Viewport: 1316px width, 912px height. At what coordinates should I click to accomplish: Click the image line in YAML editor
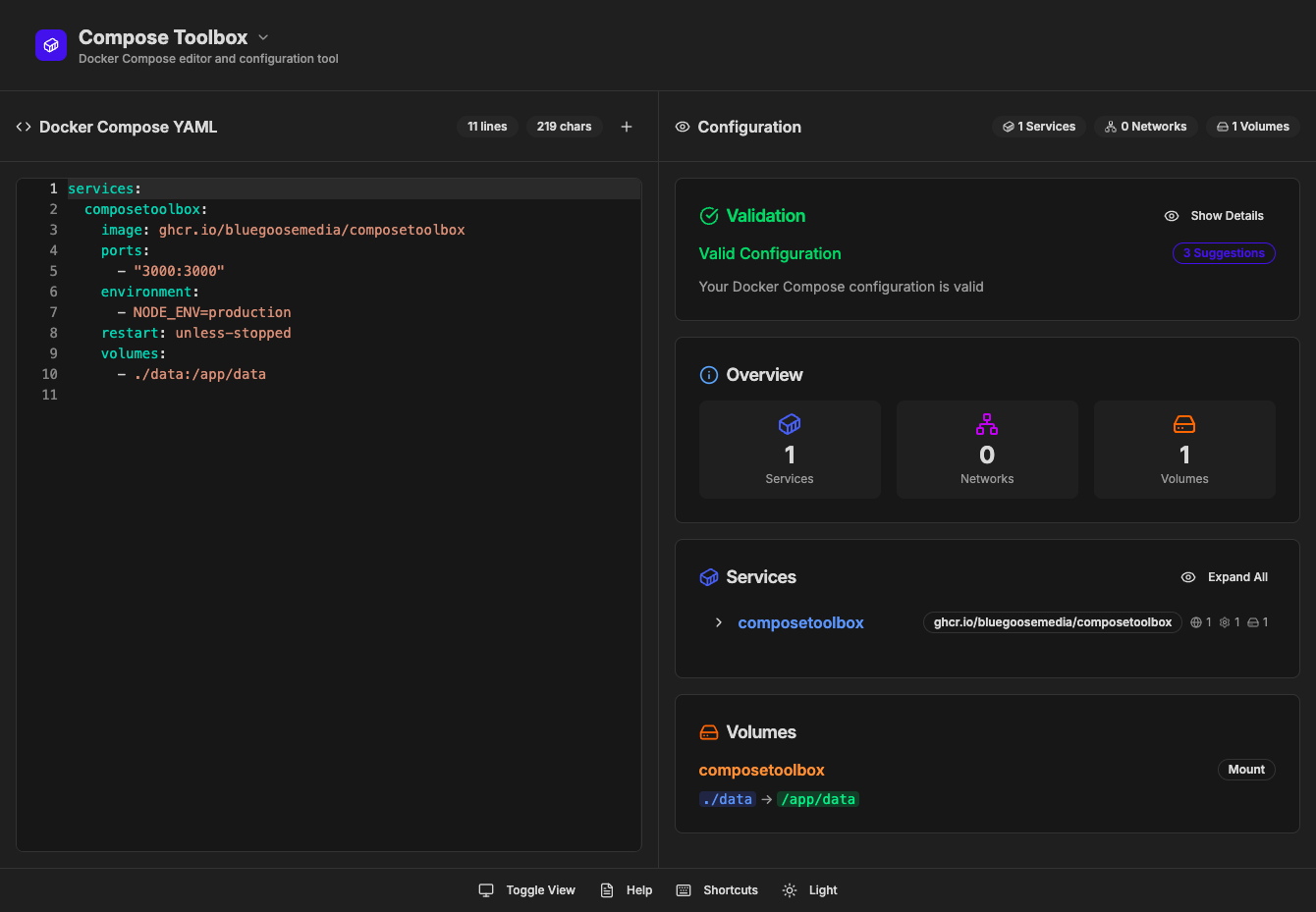click(x=283, y=230)
